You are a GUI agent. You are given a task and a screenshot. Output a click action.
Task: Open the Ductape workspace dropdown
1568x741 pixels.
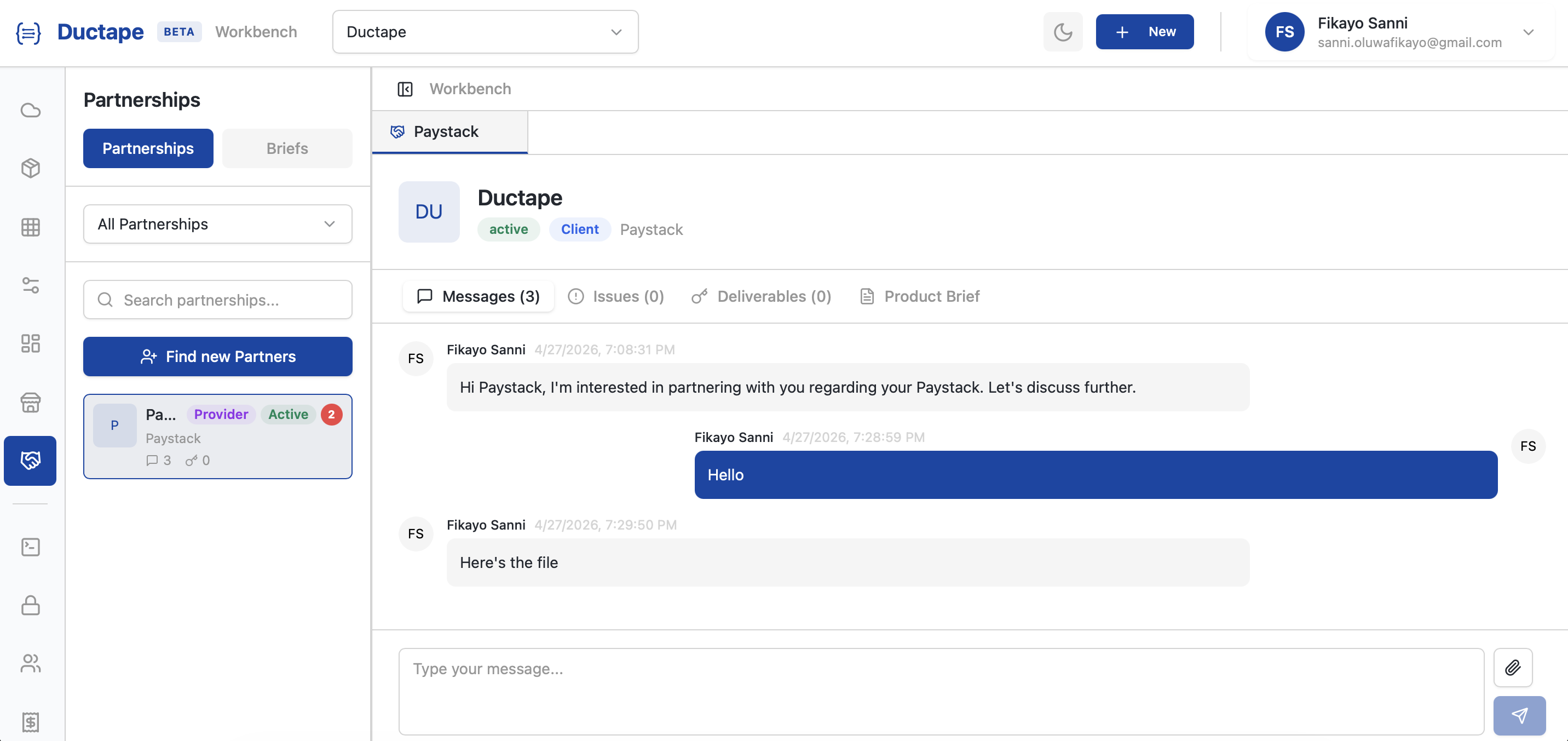(x=485, y=32)
